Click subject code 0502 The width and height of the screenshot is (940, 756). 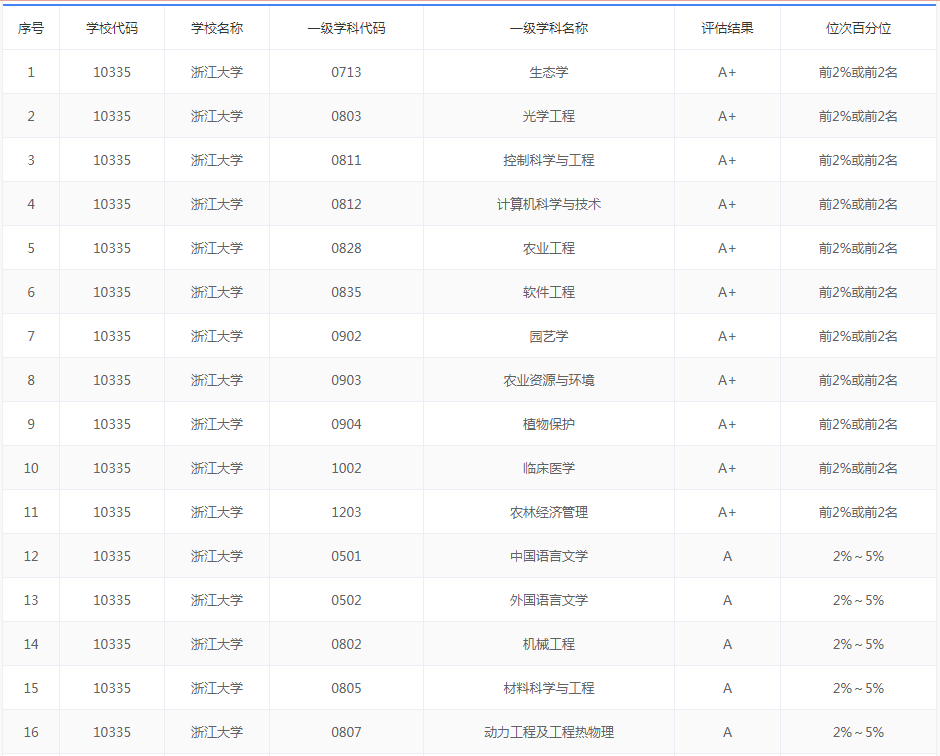click(x=347, y=600)
